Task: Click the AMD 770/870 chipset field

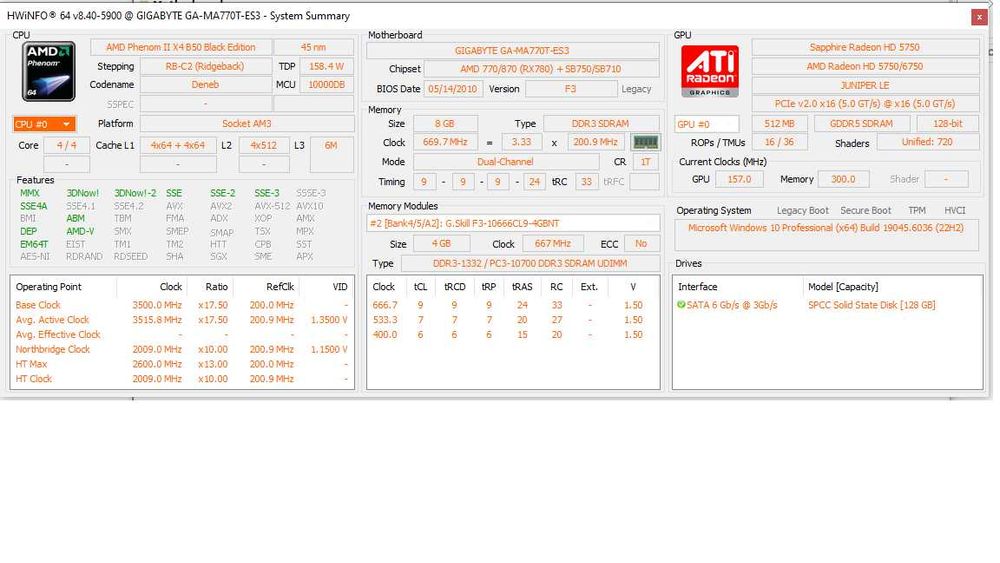Action: [541, 69]
